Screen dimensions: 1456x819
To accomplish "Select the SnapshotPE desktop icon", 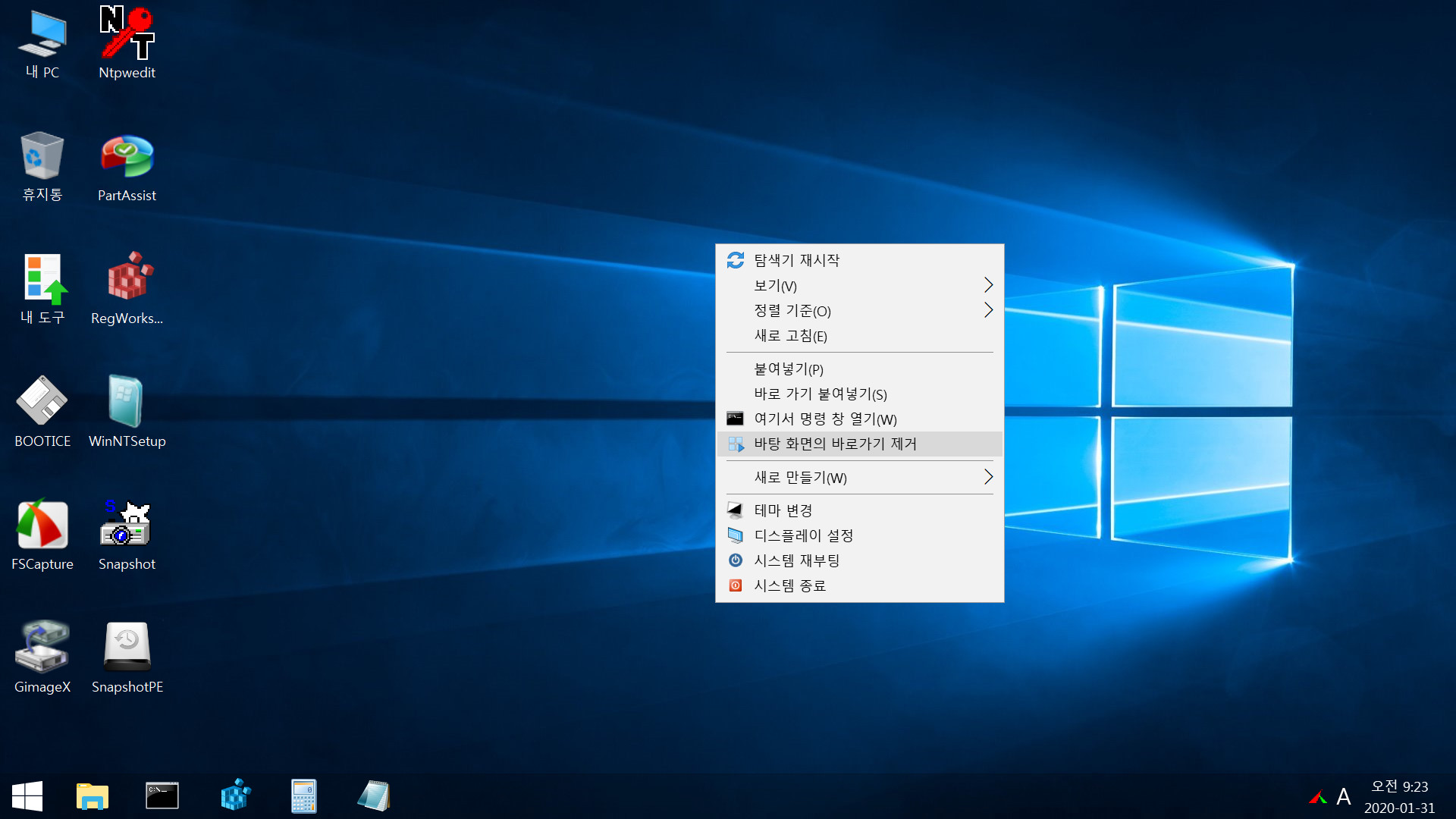I will [x=127, y=658].
